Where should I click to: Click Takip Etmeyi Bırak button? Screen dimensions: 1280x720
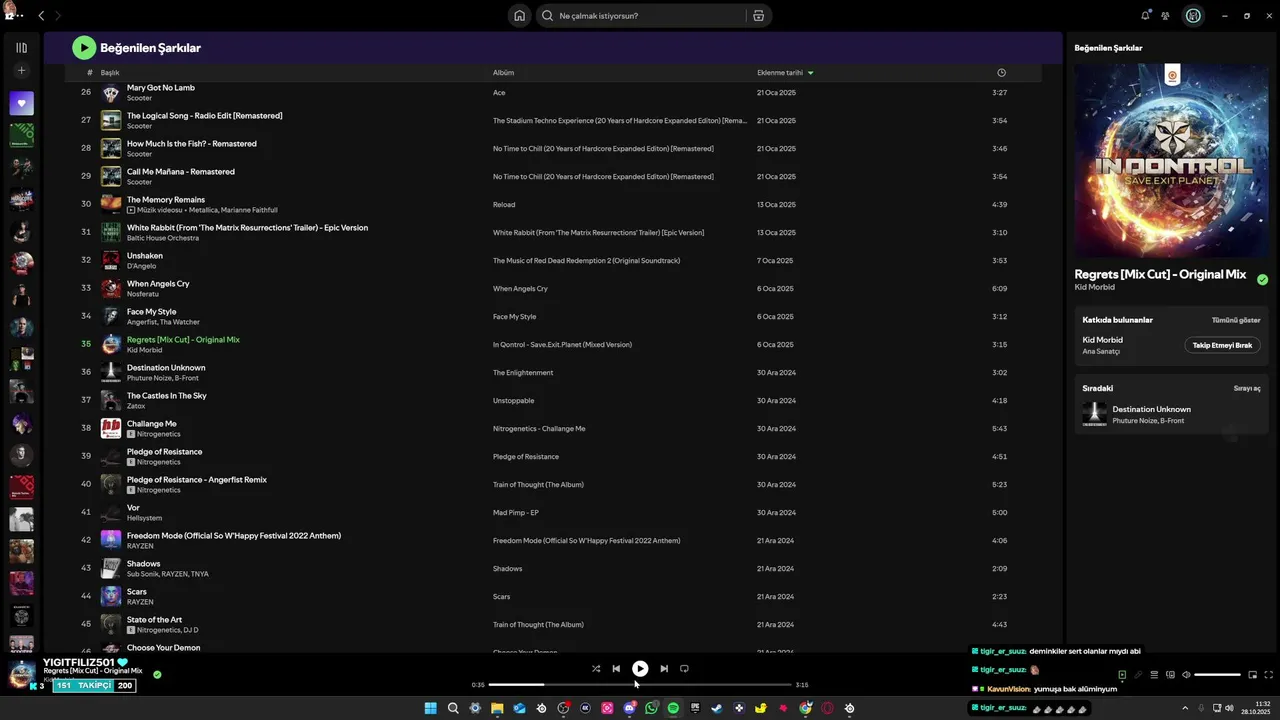pos(1222,345)
